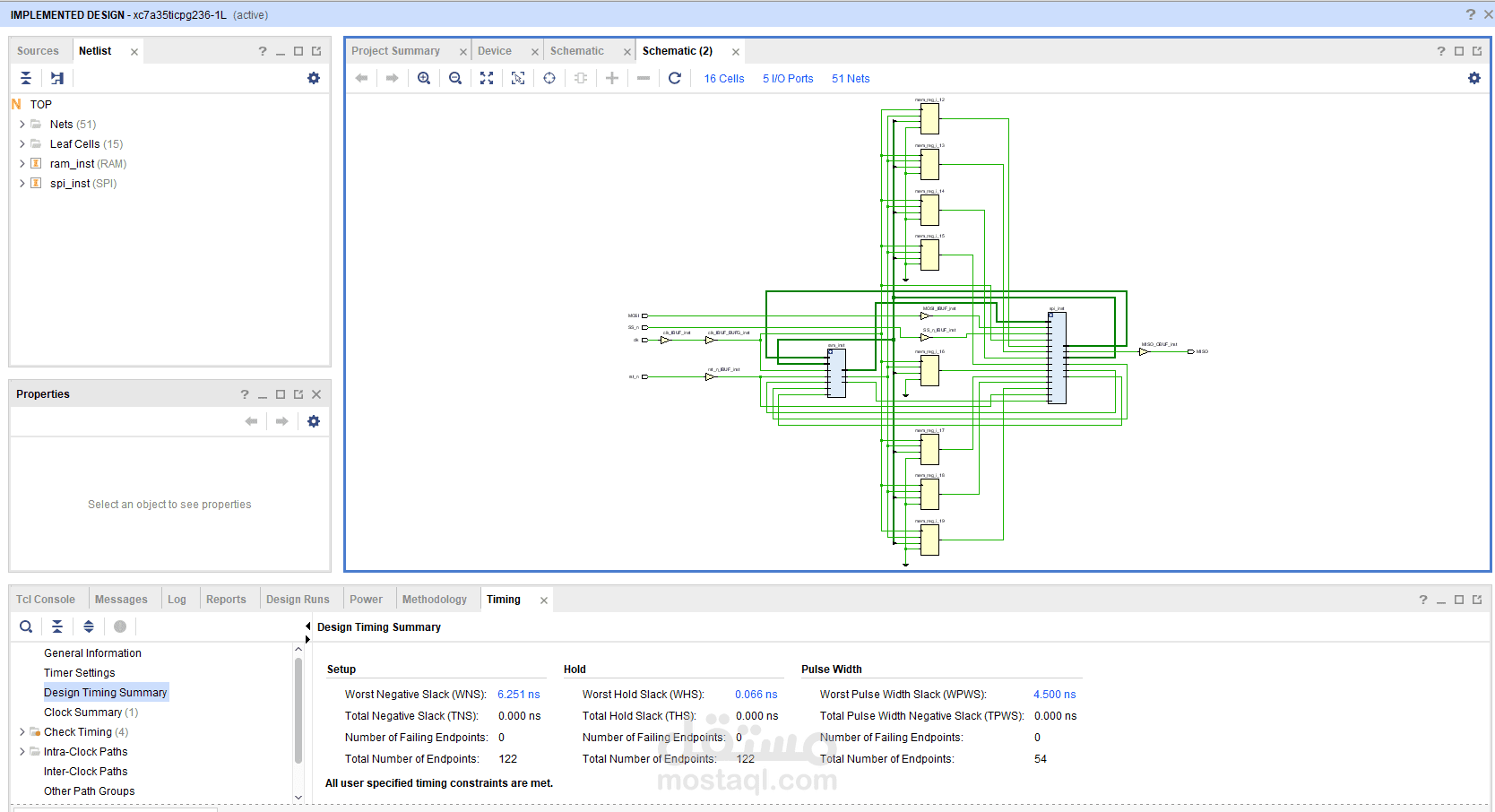Collapse the timing tree pane arrow
1495x812 pixels.
(307, 626)
